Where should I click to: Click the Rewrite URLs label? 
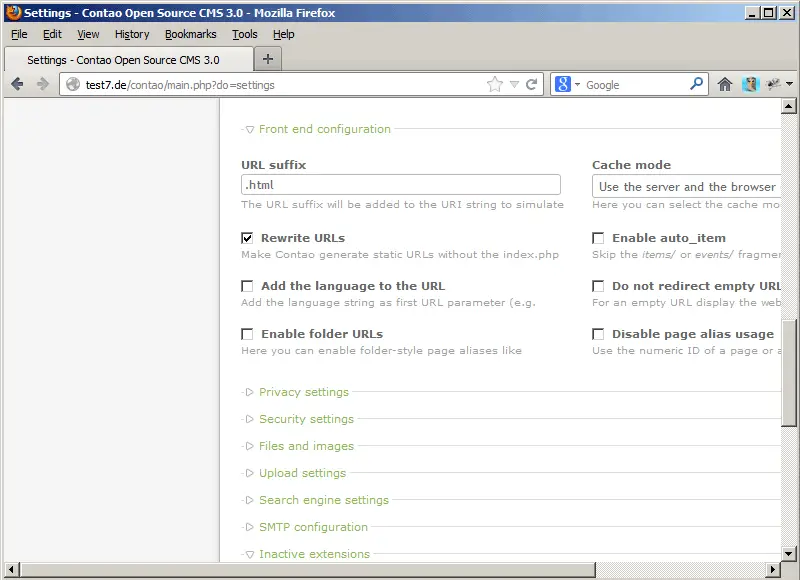pyautogui.click(x=303, y=238)
